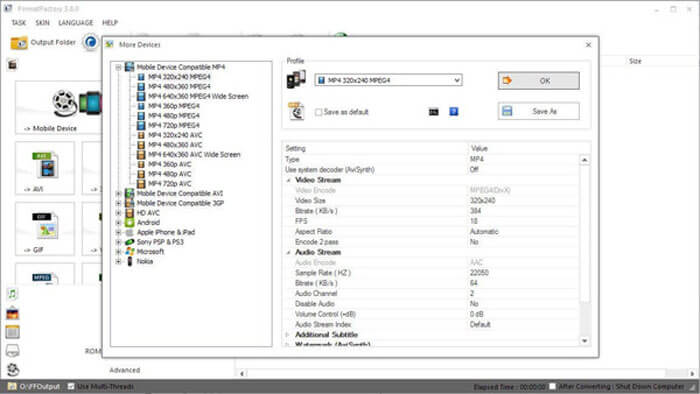Click the blue circular icon beside Output Folder
700x394 pixels.
point(91,42)
